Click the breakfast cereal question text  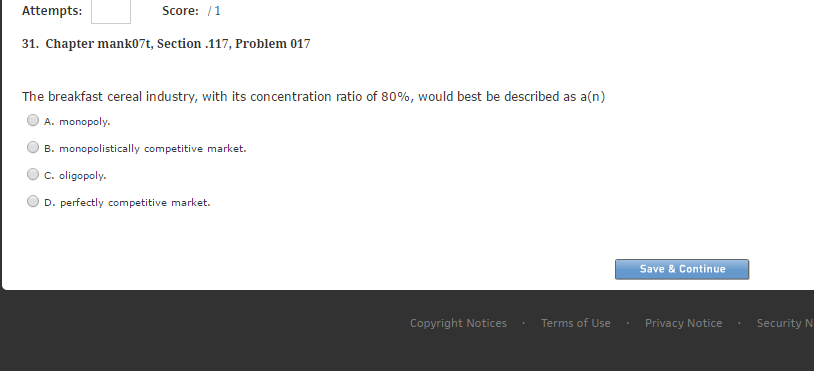pos(314,97)
